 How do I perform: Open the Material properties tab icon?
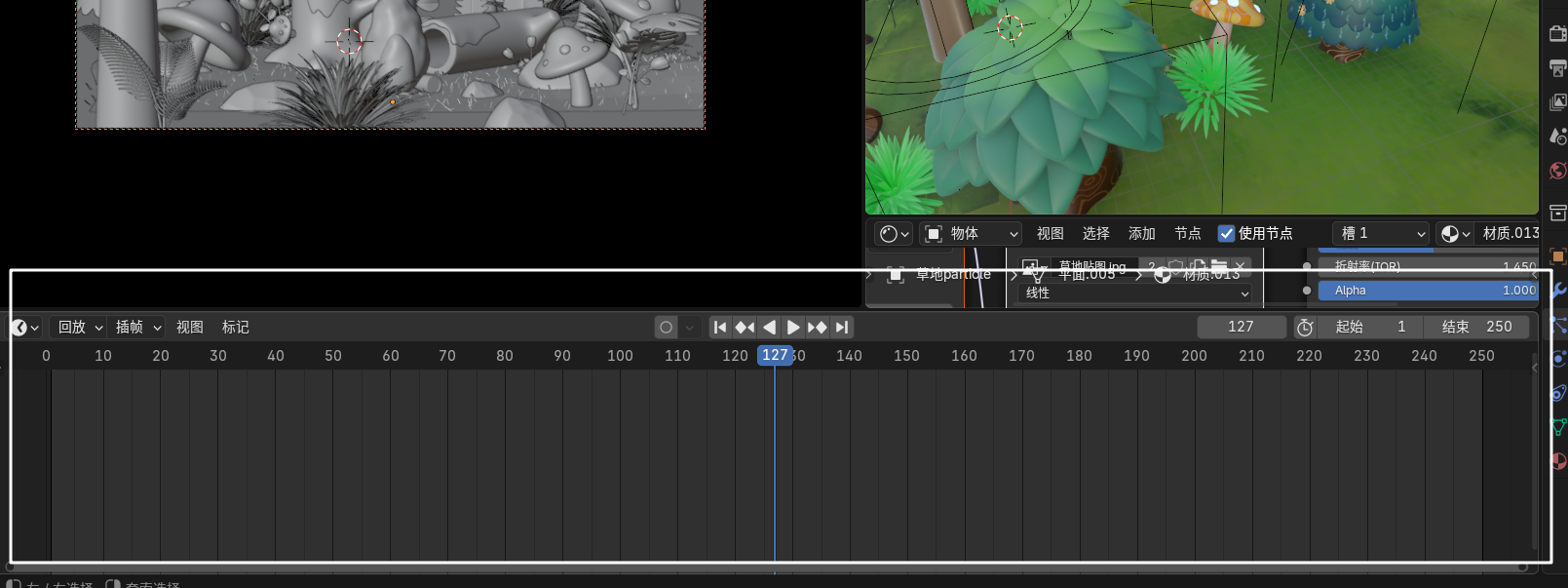click(1557, 461)
